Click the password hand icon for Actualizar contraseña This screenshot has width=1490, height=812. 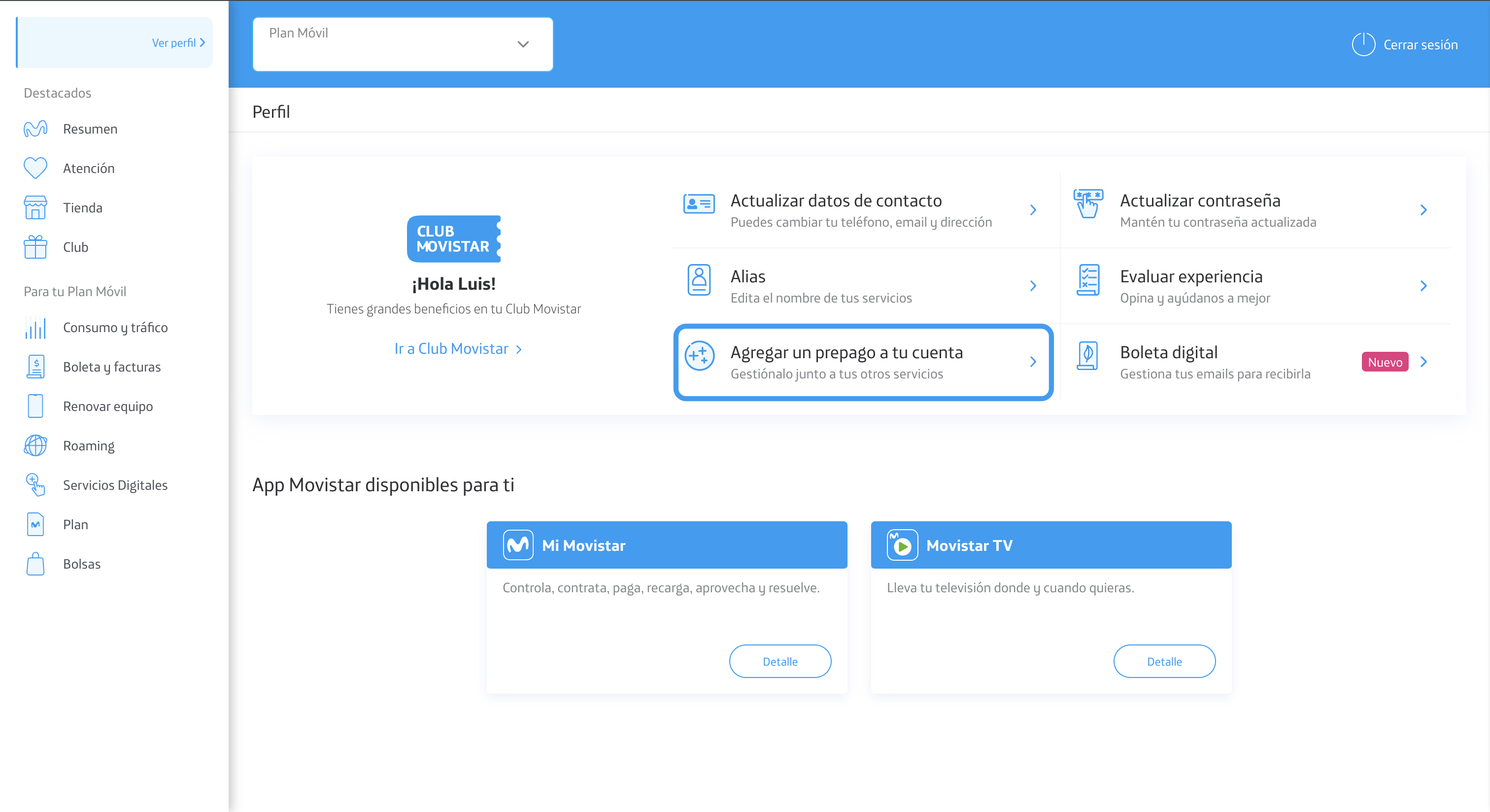(1088, 203)
